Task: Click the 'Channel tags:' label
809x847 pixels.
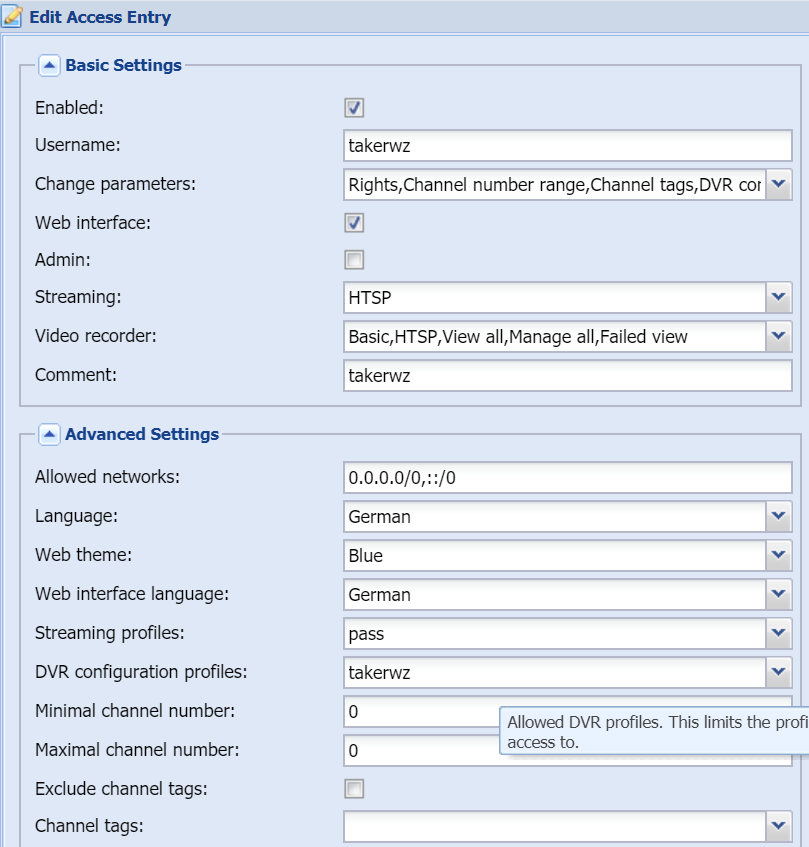Action: click(89, 826)
